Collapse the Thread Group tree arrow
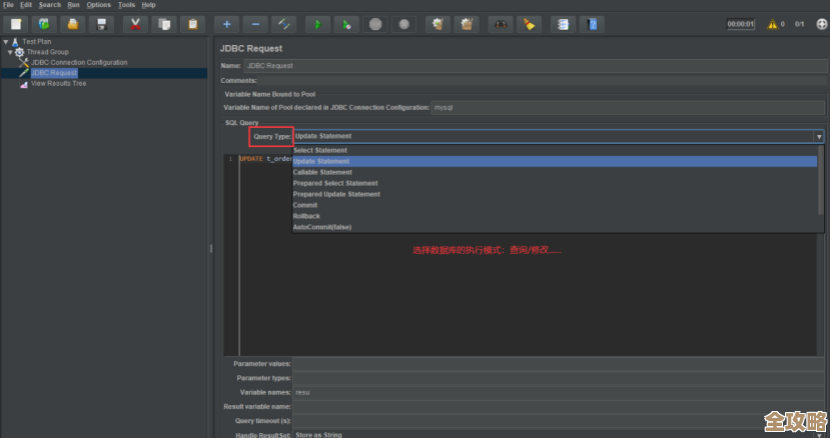This screenshot has height=440, width=832. pyautogui.click(x=10, y=52)
